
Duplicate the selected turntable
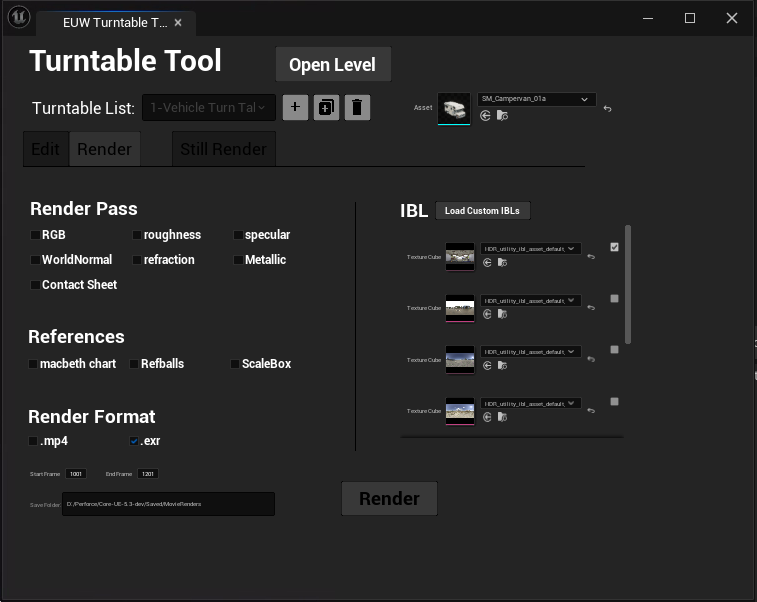(326, 107)
